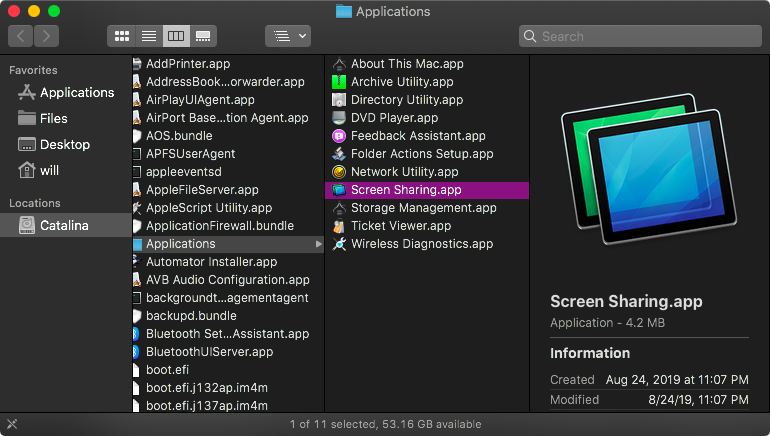The height and width of the screenshot is (436, 770).
Task: Switch to icon view
Action: [x=123, y=36]
